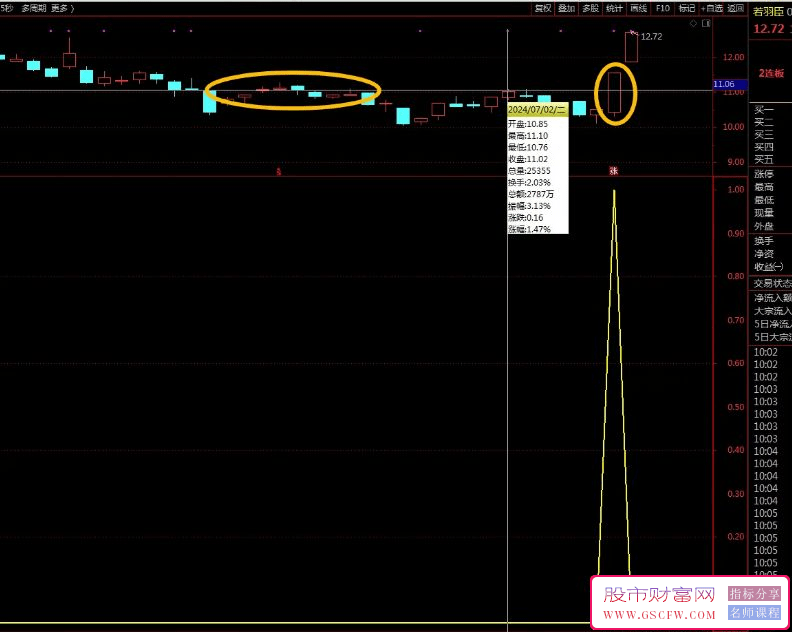Click 总量:25355 in the tooltip

point(529,170)
